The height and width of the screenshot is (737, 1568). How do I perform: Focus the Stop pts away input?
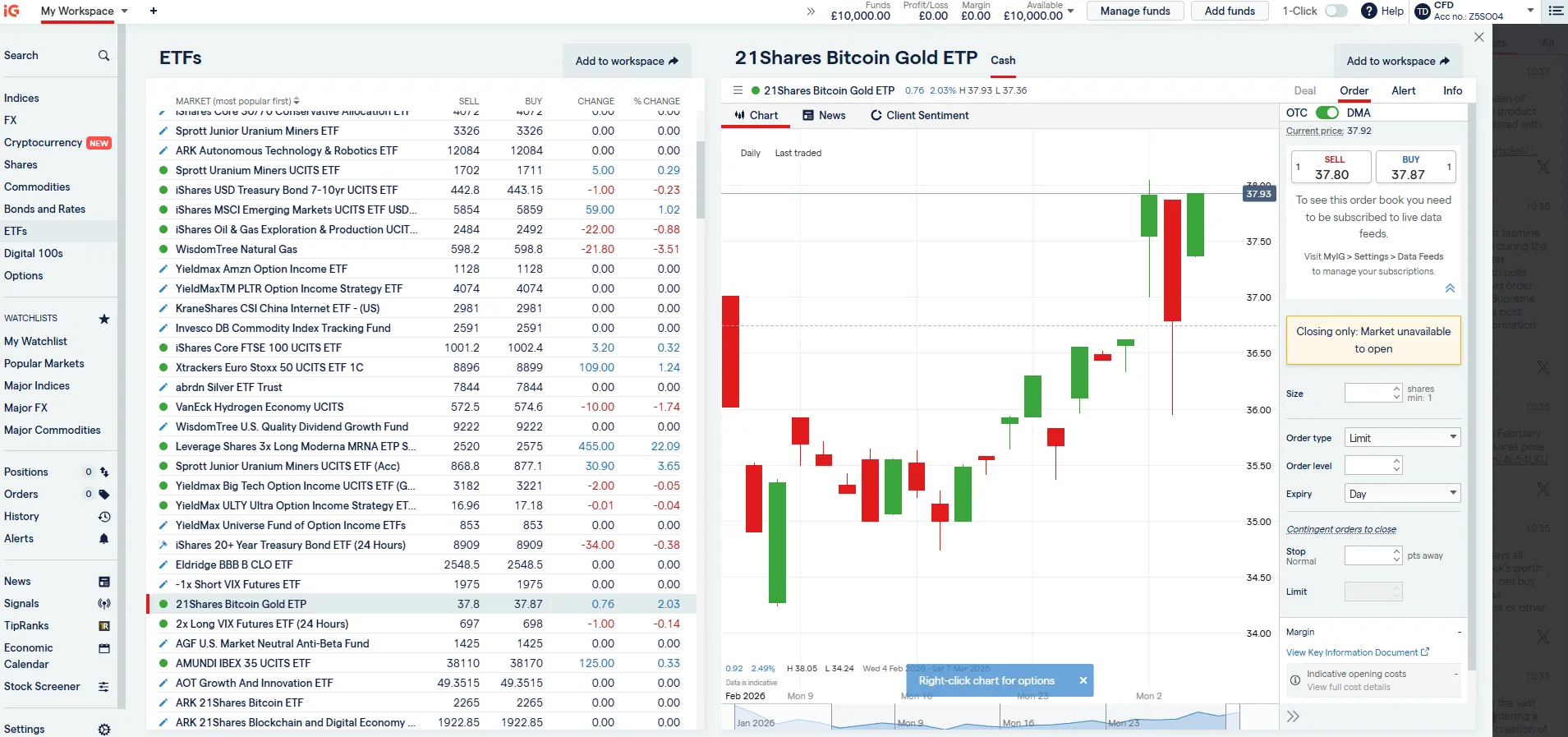[x=1368, y=555]
